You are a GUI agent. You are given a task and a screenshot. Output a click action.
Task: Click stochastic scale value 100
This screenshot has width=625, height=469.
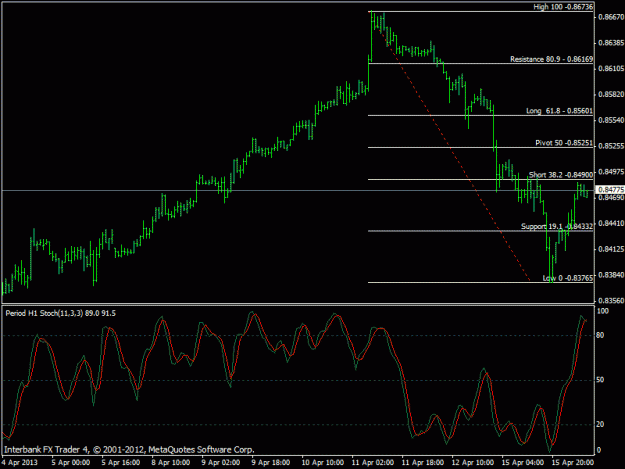click(x=603, y=311)
